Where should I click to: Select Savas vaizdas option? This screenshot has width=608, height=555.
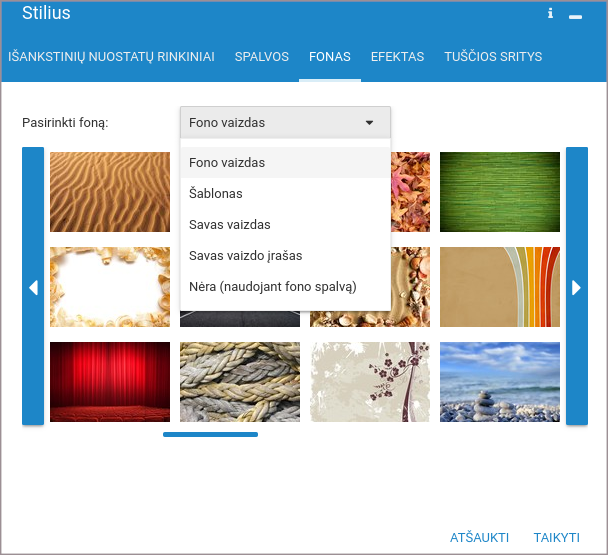click(x=230, y=224)
